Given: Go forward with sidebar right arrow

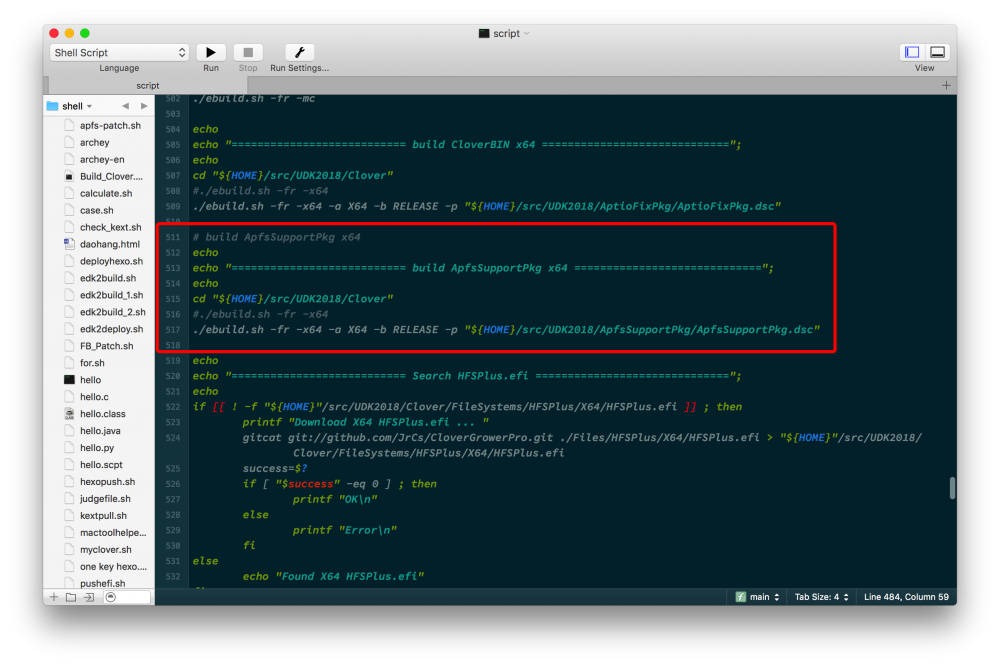Looking at the screenshot, I should click(x=144, y=106).
